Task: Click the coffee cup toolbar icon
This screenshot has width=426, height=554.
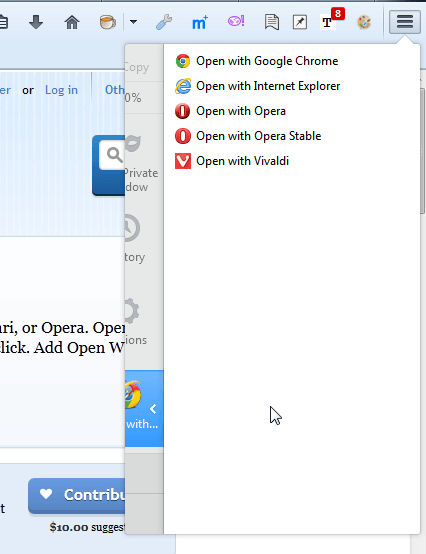Action: point(108,22)
